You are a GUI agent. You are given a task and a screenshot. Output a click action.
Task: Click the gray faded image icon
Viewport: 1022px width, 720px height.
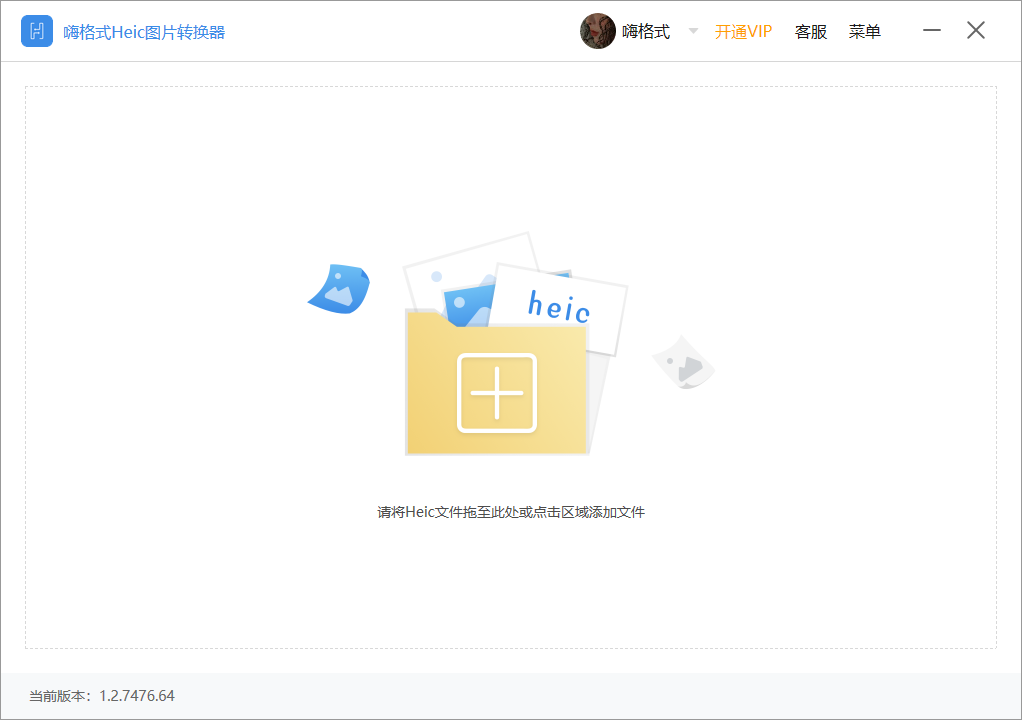click(683, 362)
